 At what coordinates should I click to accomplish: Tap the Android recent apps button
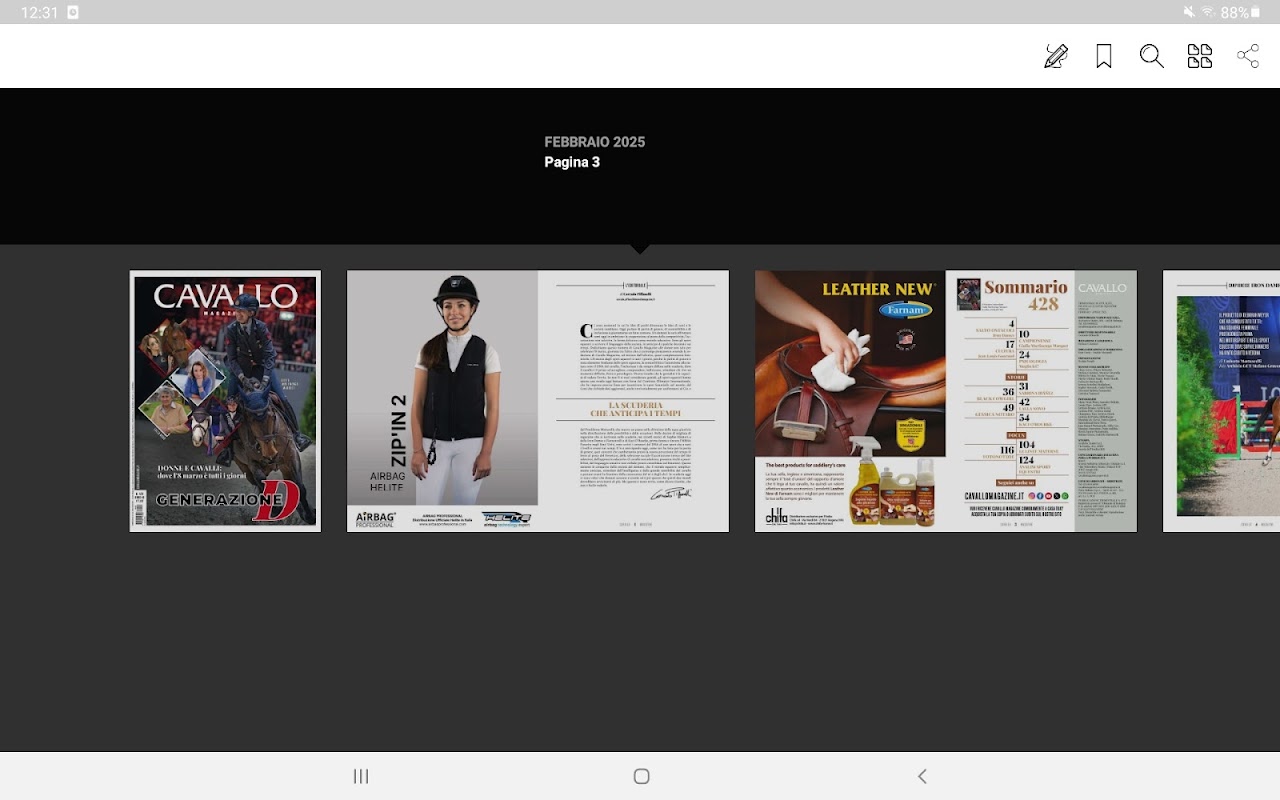(361, 776)
